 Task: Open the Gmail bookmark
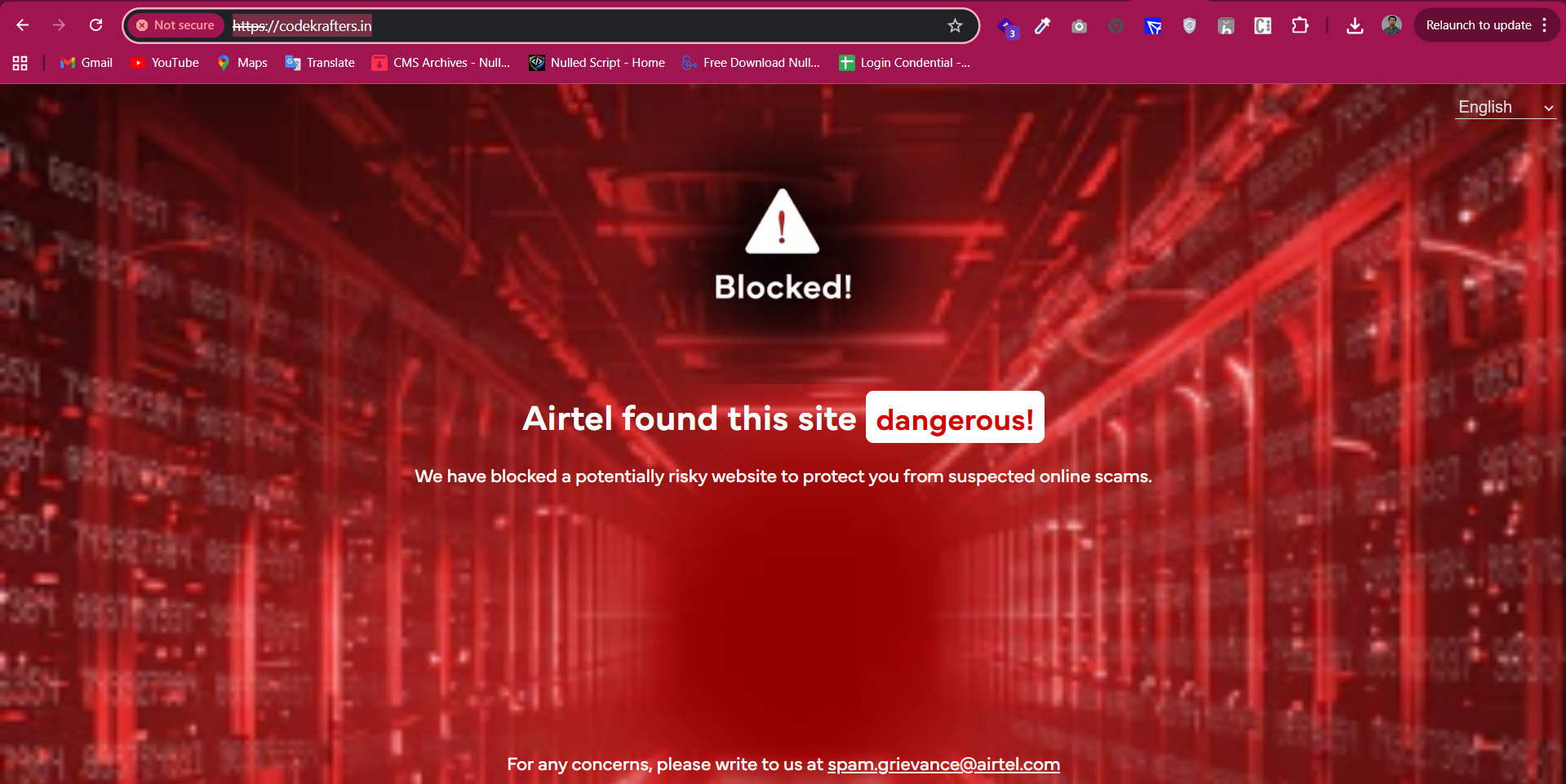[87, 63]
